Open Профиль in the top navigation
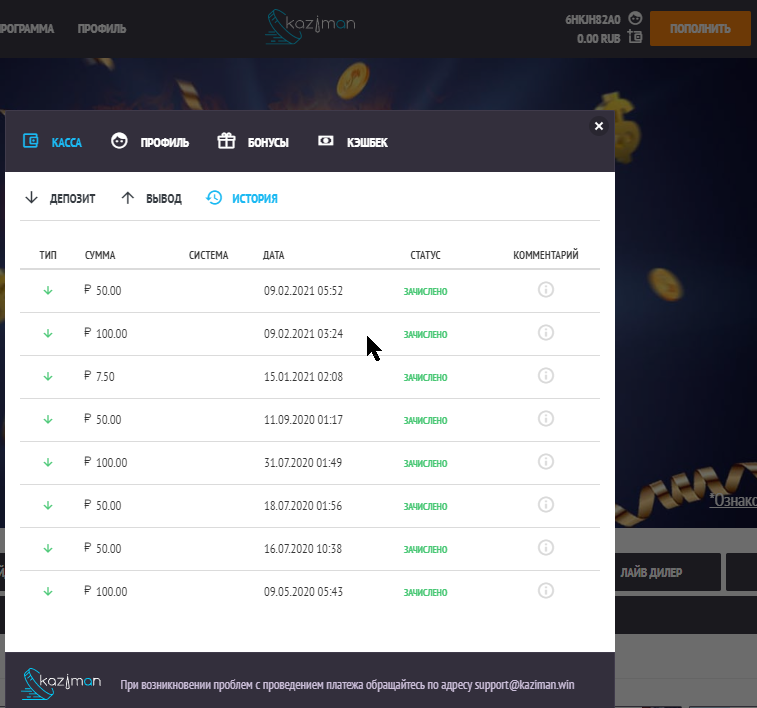Screen dimensions: 757x708 click(102, 29)
